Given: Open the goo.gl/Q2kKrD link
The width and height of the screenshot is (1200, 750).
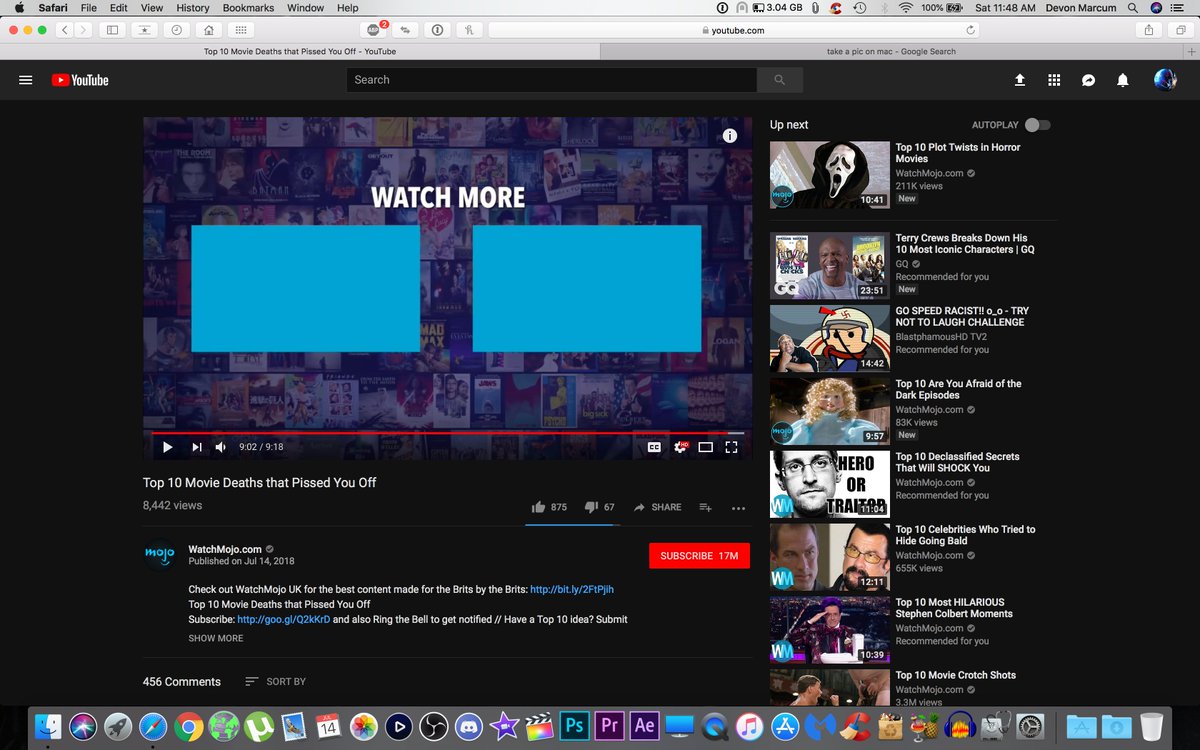Looking at the screenshot, I should (283, 620).
